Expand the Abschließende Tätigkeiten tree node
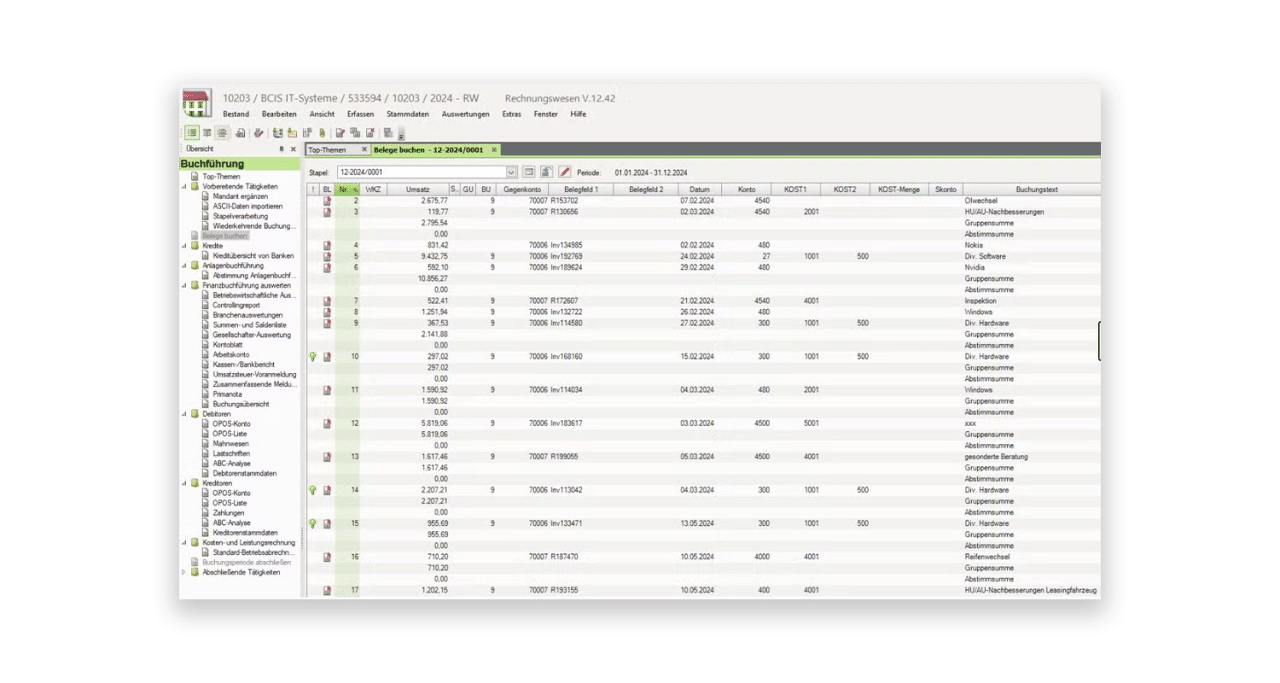1280x683 pixels. coord(184,573)
